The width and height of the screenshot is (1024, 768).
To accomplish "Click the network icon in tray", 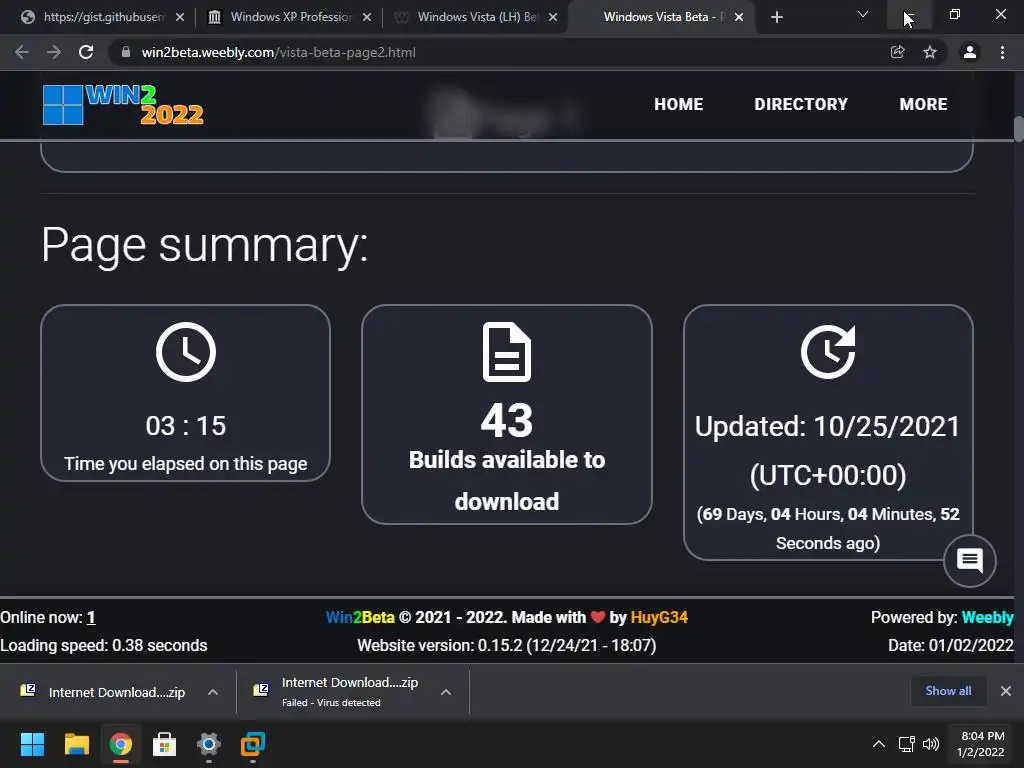I will (x=906, y=744).
